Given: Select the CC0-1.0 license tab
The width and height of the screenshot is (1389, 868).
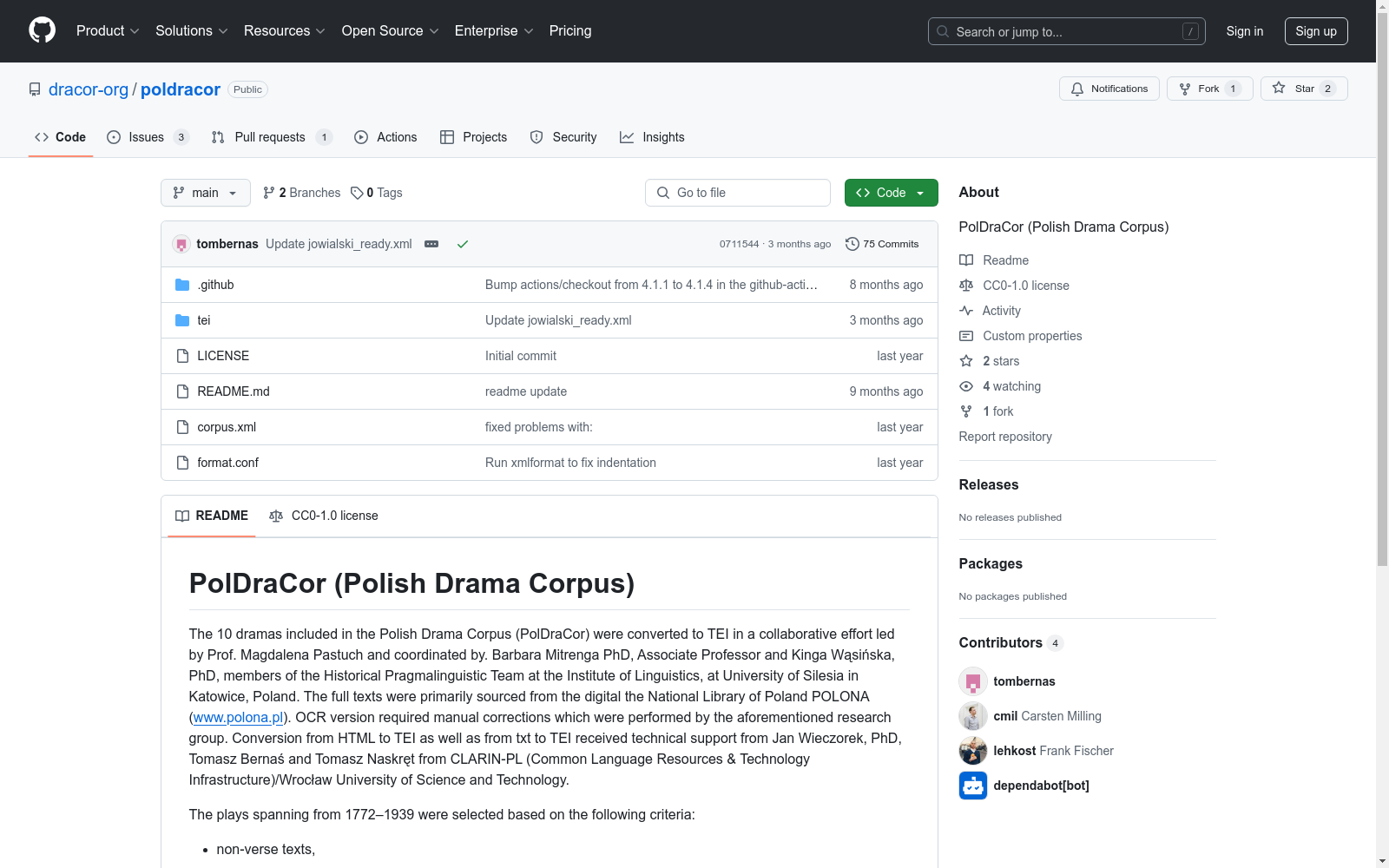Looking at the screenshot, I should [x=324, y=516].
